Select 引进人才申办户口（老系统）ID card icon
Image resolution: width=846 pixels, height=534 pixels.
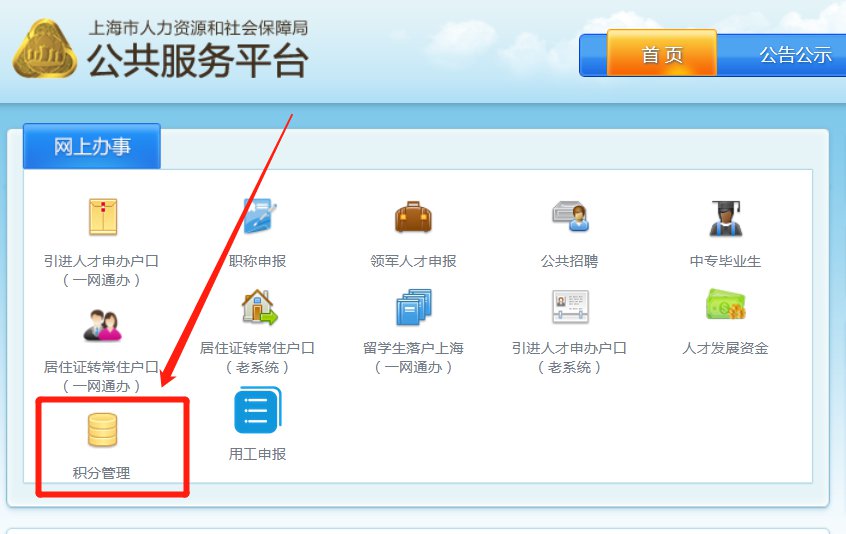click(570, 307)
